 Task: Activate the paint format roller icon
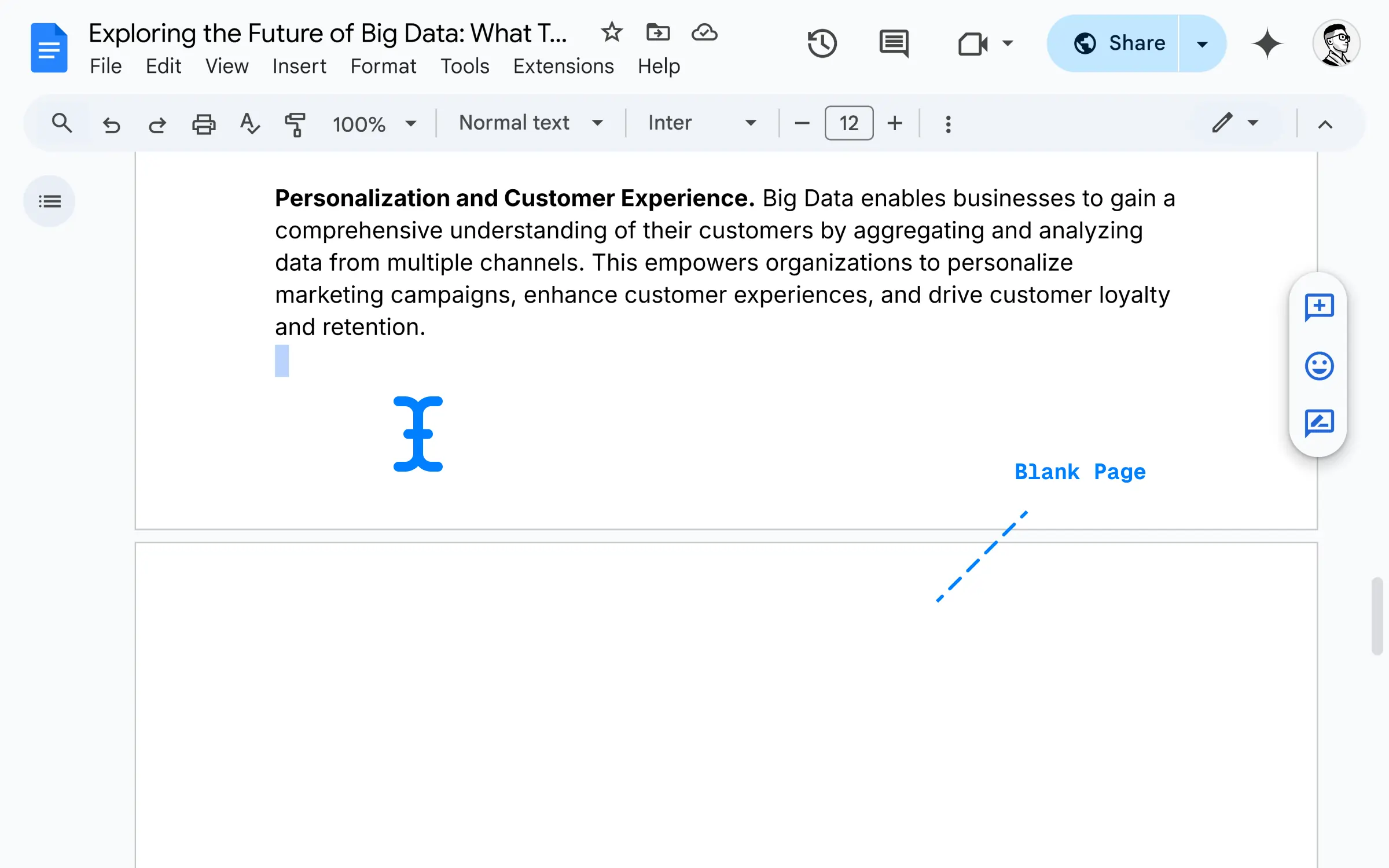coord(295,124)
